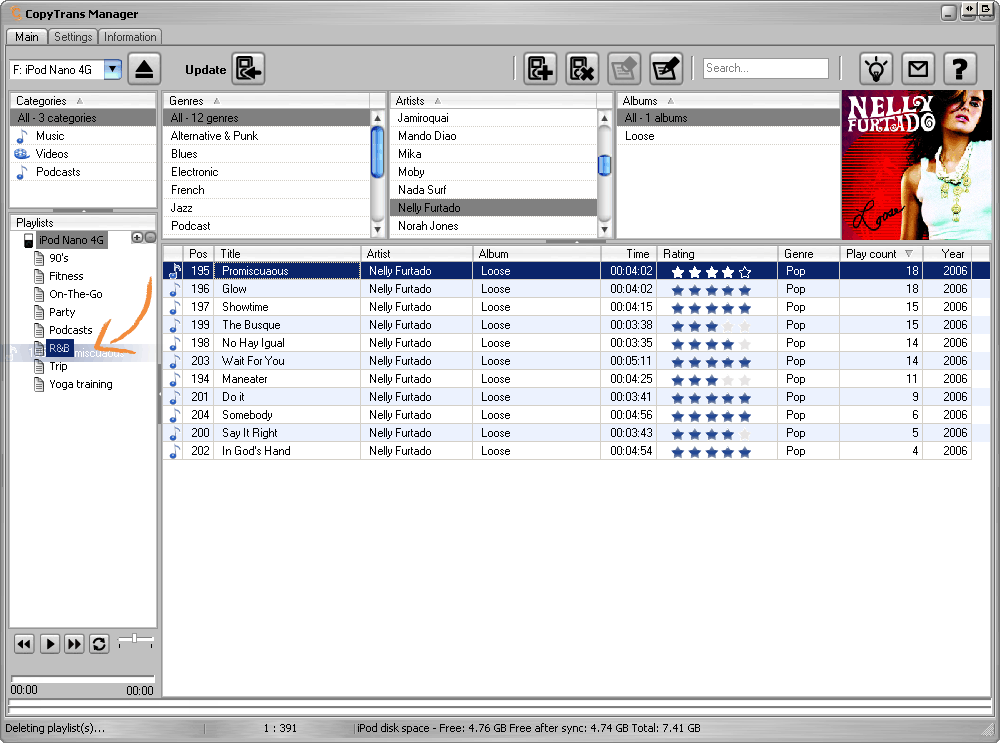
Task: Click the play button
Action: (x=50, y=644)
